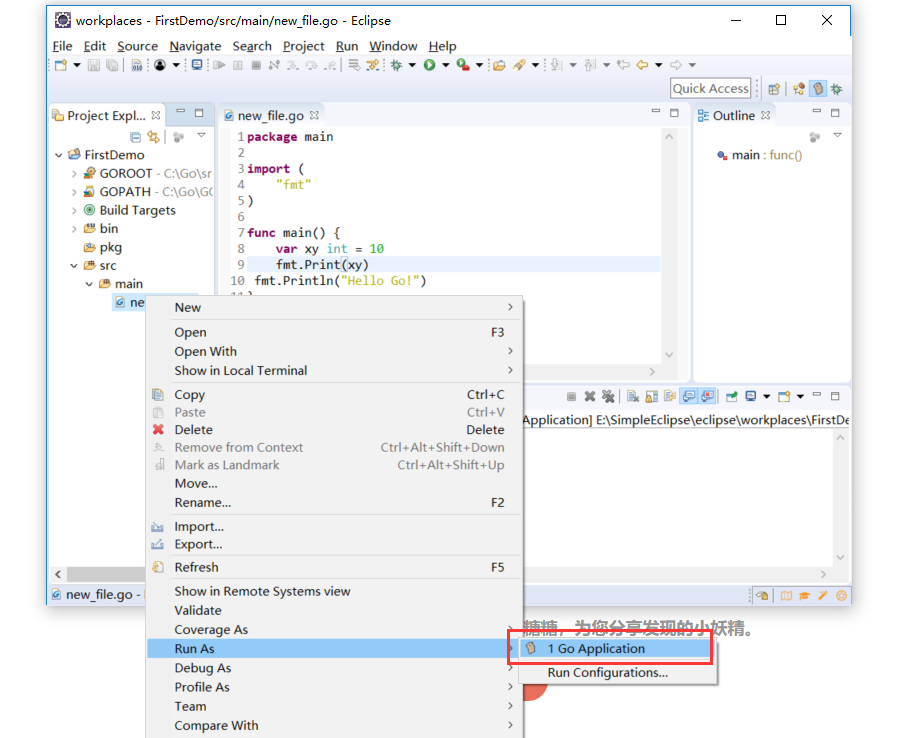Click the editor vertical scrollbar down arrow
Screen dimensions: 910x738
click(x=669, y=355)
